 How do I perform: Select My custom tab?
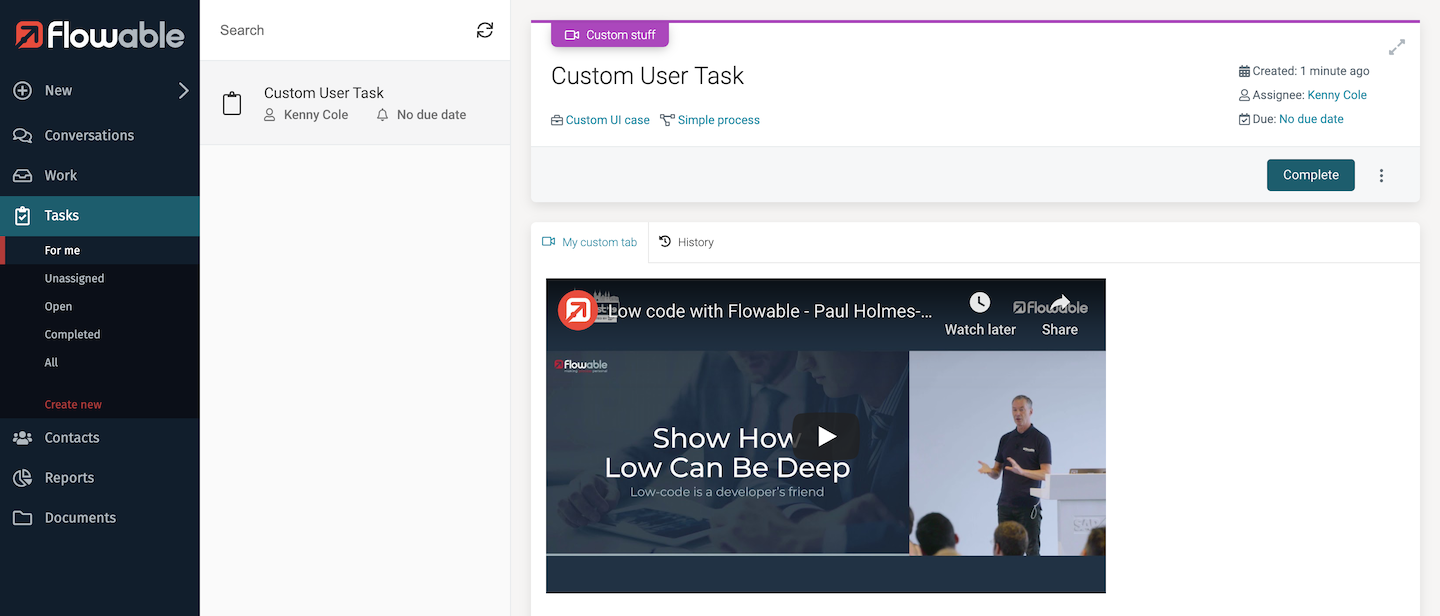click(x=590, y=242)
